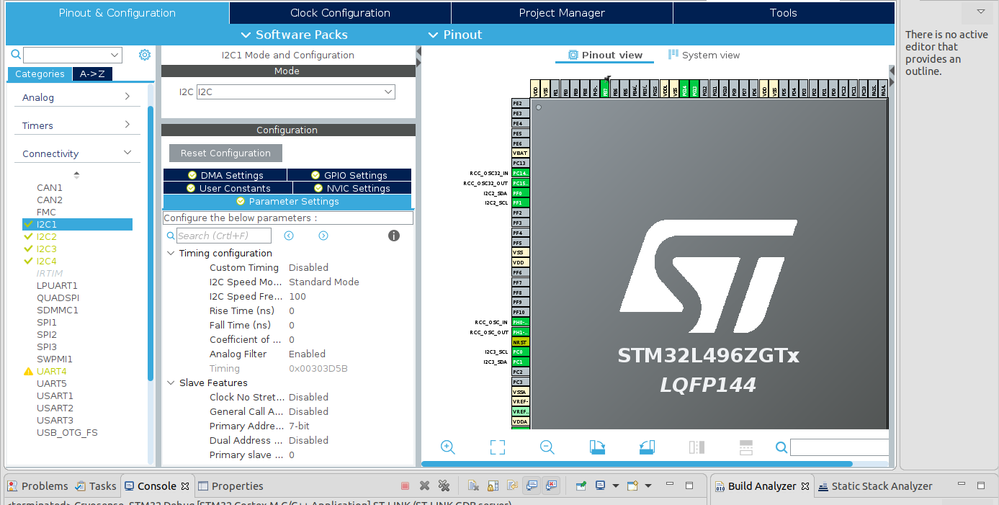Collapse the Slave Features group
This screenshot has height=505, width=999.
coord(171,383)
